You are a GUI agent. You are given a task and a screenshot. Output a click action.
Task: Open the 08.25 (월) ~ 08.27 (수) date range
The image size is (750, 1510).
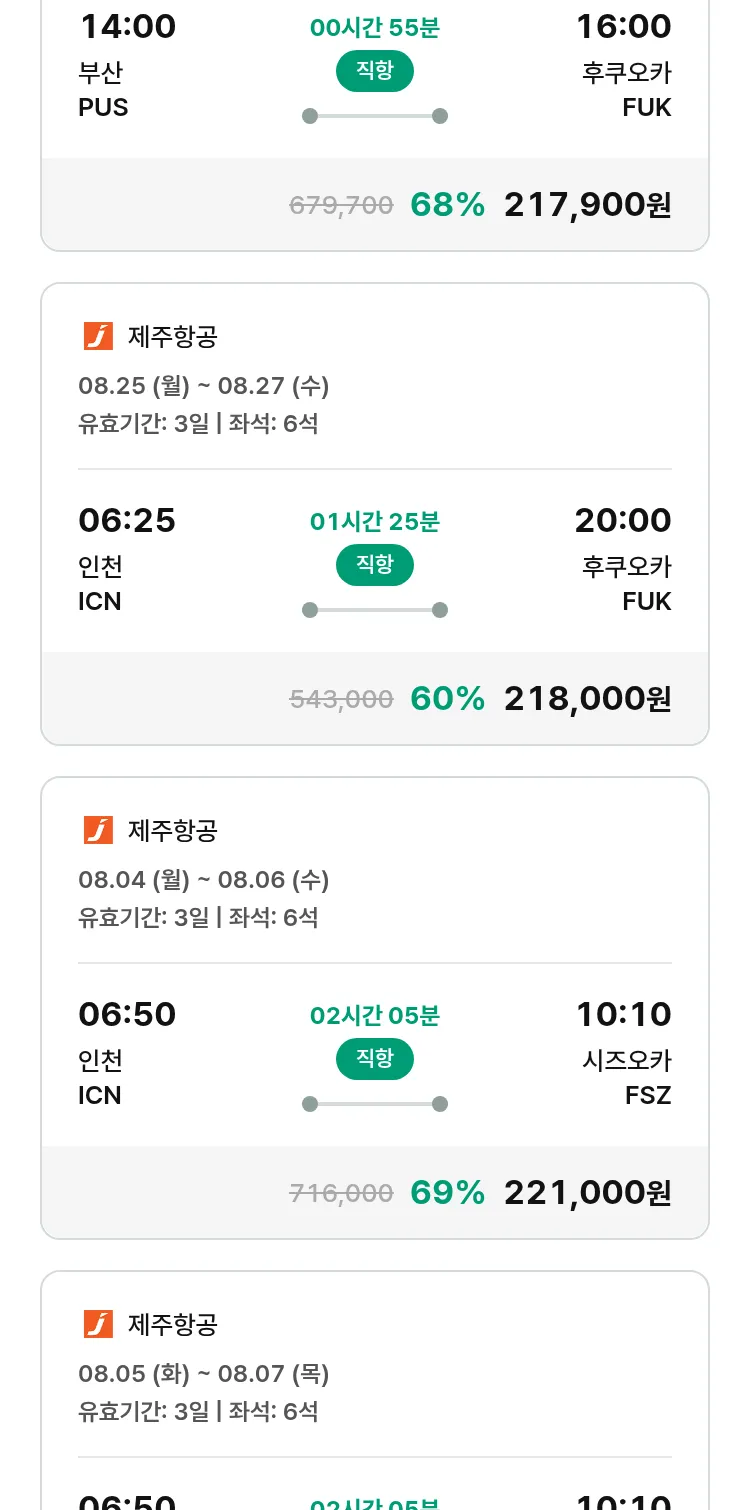pyautogui.click(x=204, y=386)
